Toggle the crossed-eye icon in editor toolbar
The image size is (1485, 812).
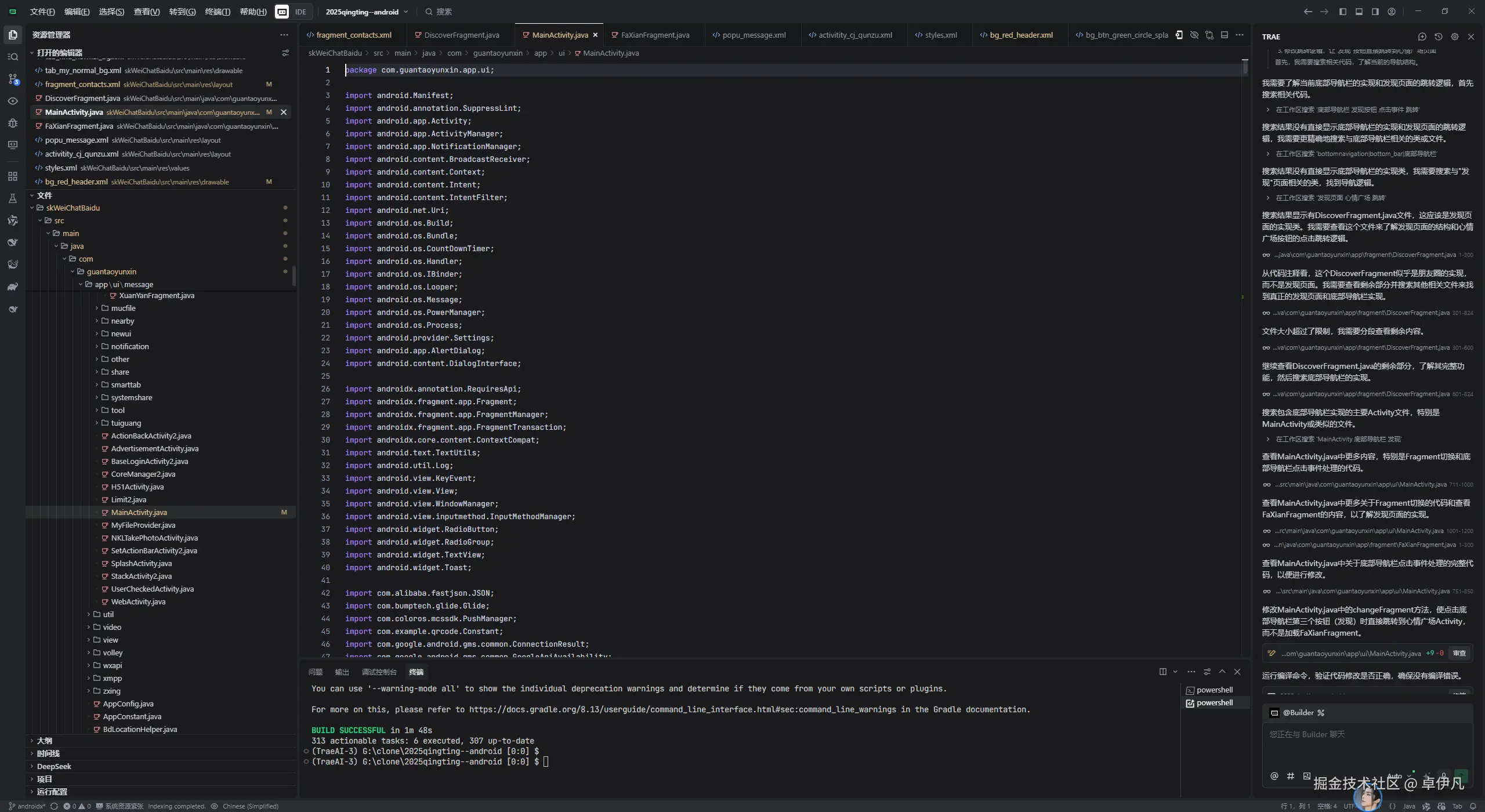click(x=1194, y=35)
